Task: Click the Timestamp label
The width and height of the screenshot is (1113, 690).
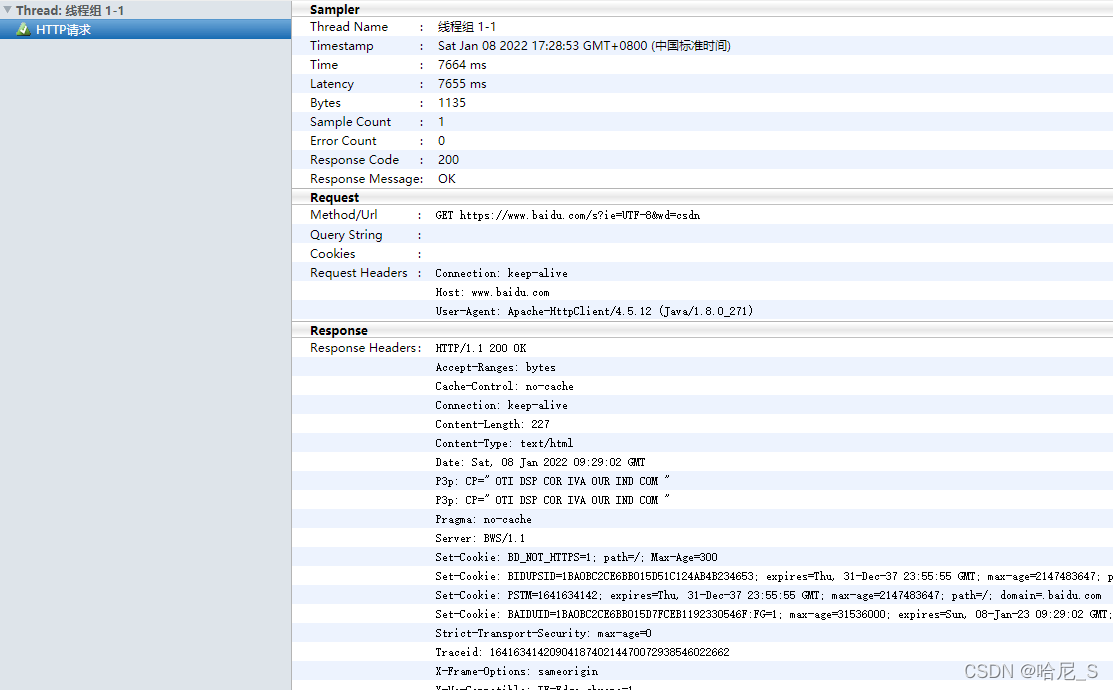Action: pos(341,45)
